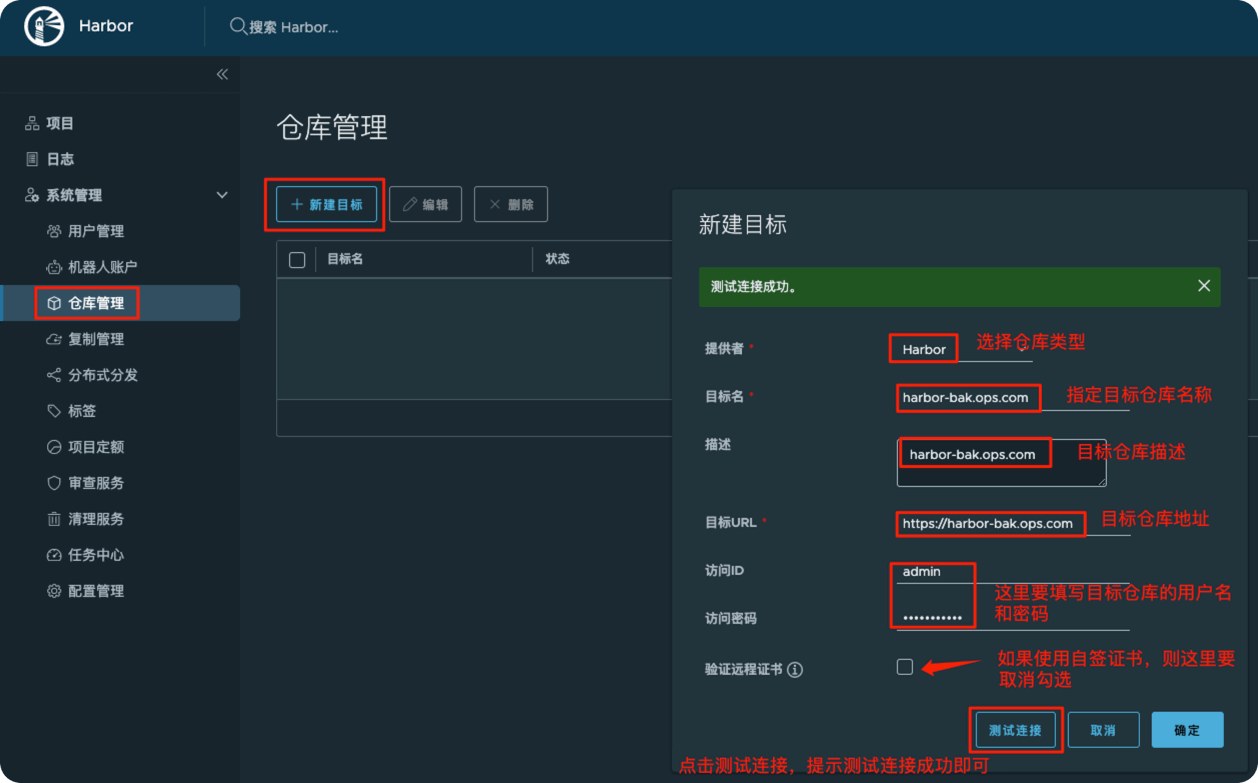The image size is (1258, 783).
Task: Click the 取消 button in dialog
Action: 1104,730
